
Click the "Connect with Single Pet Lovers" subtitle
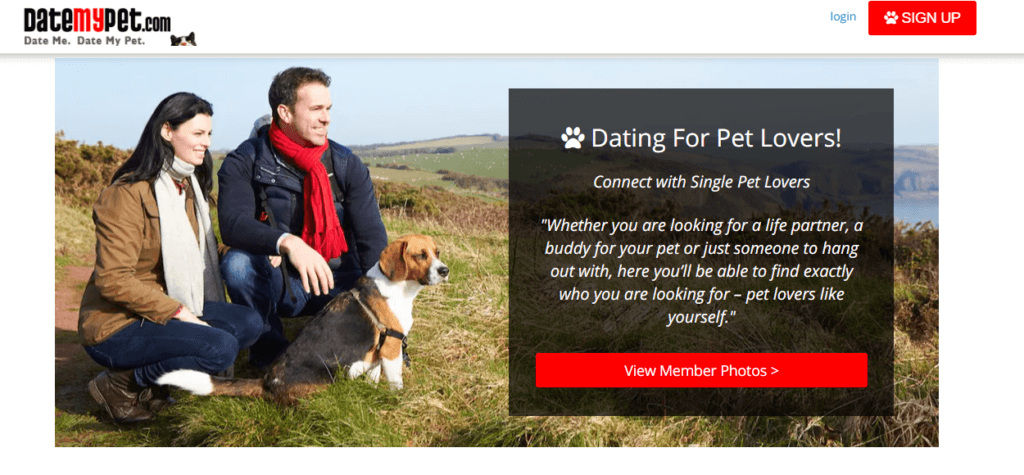point(701,182)
